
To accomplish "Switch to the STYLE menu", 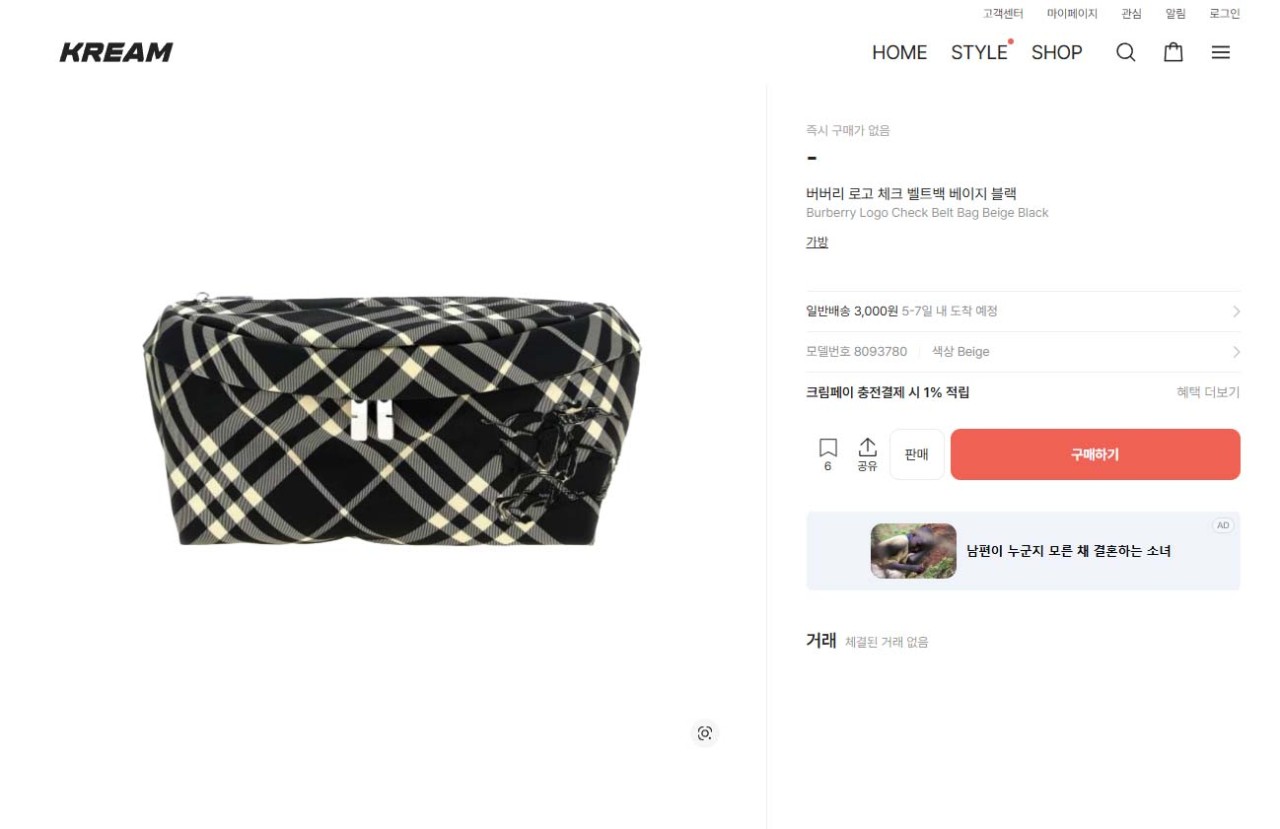I will coord(979,52).
